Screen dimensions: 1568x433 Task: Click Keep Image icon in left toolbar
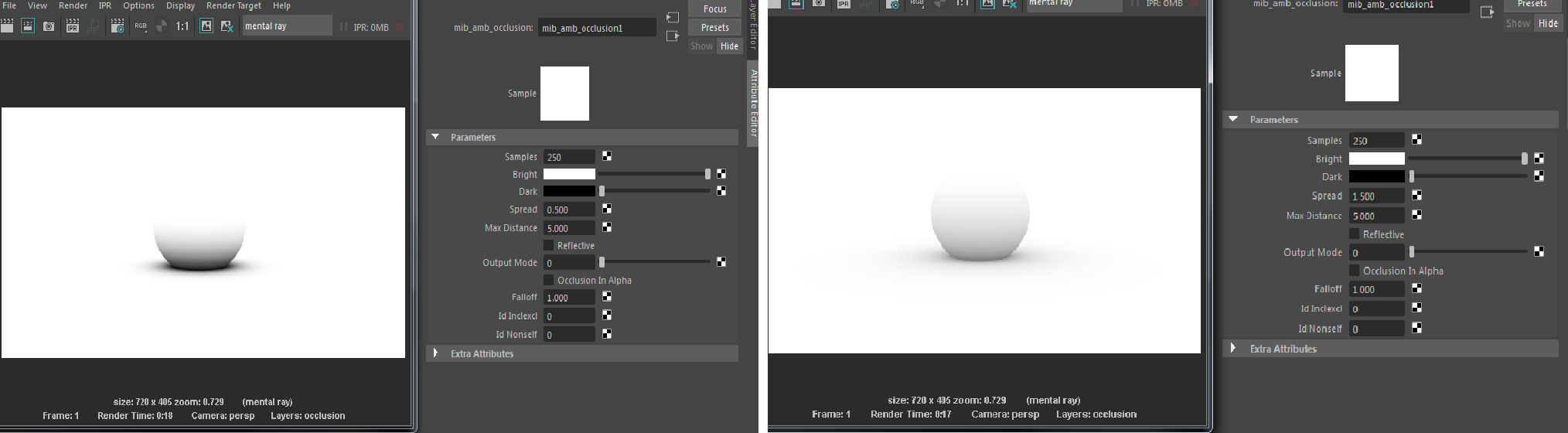click(206, 26)
